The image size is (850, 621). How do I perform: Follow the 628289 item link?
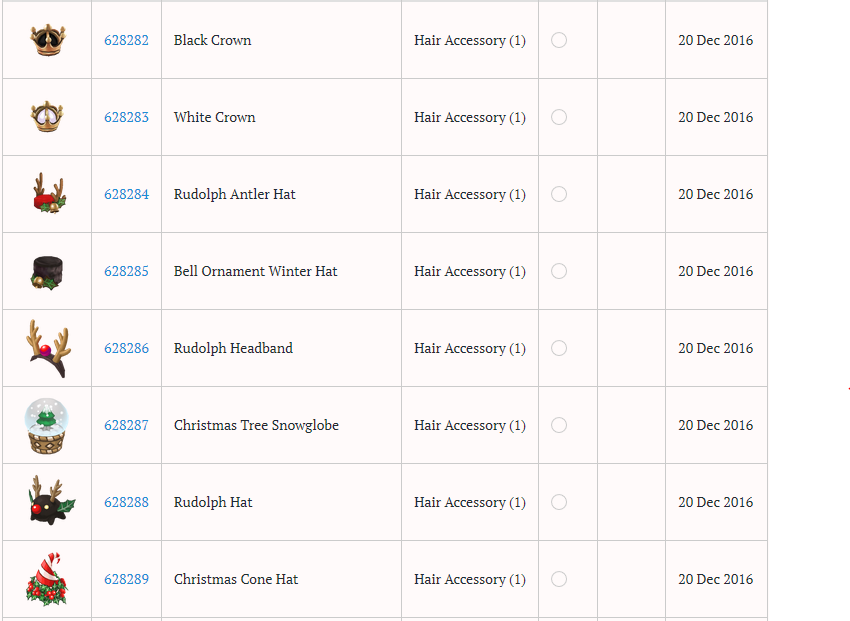click(126, 580)
